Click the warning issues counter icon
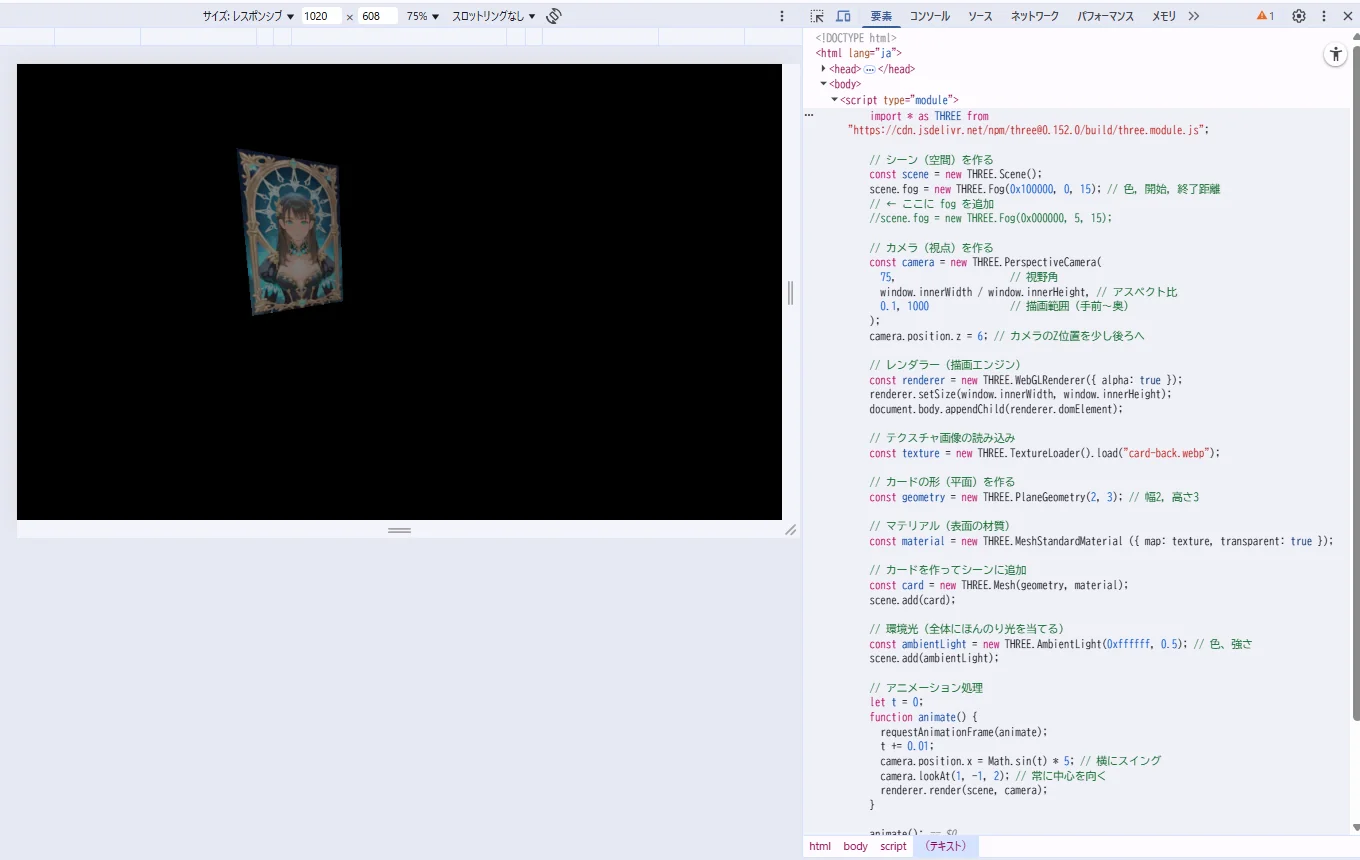Screen dimensions: 1360x860 point(1265,16)
